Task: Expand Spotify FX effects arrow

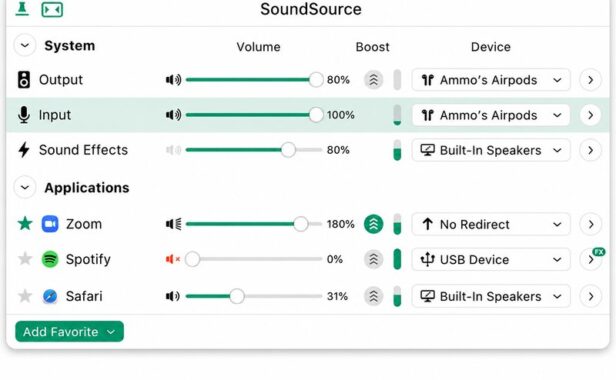Action: click(590, 259)
